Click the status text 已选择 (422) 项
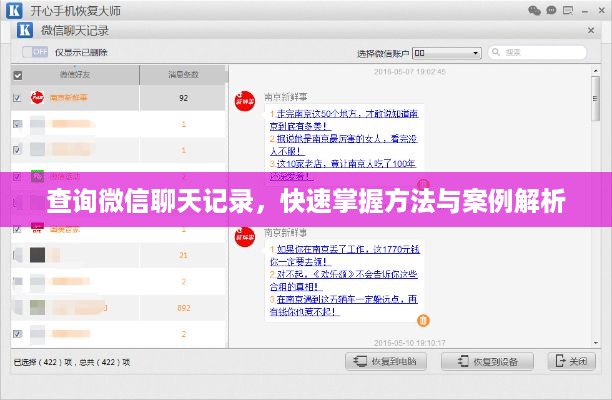This screenshot has width=612, height=400. point(43,362)
